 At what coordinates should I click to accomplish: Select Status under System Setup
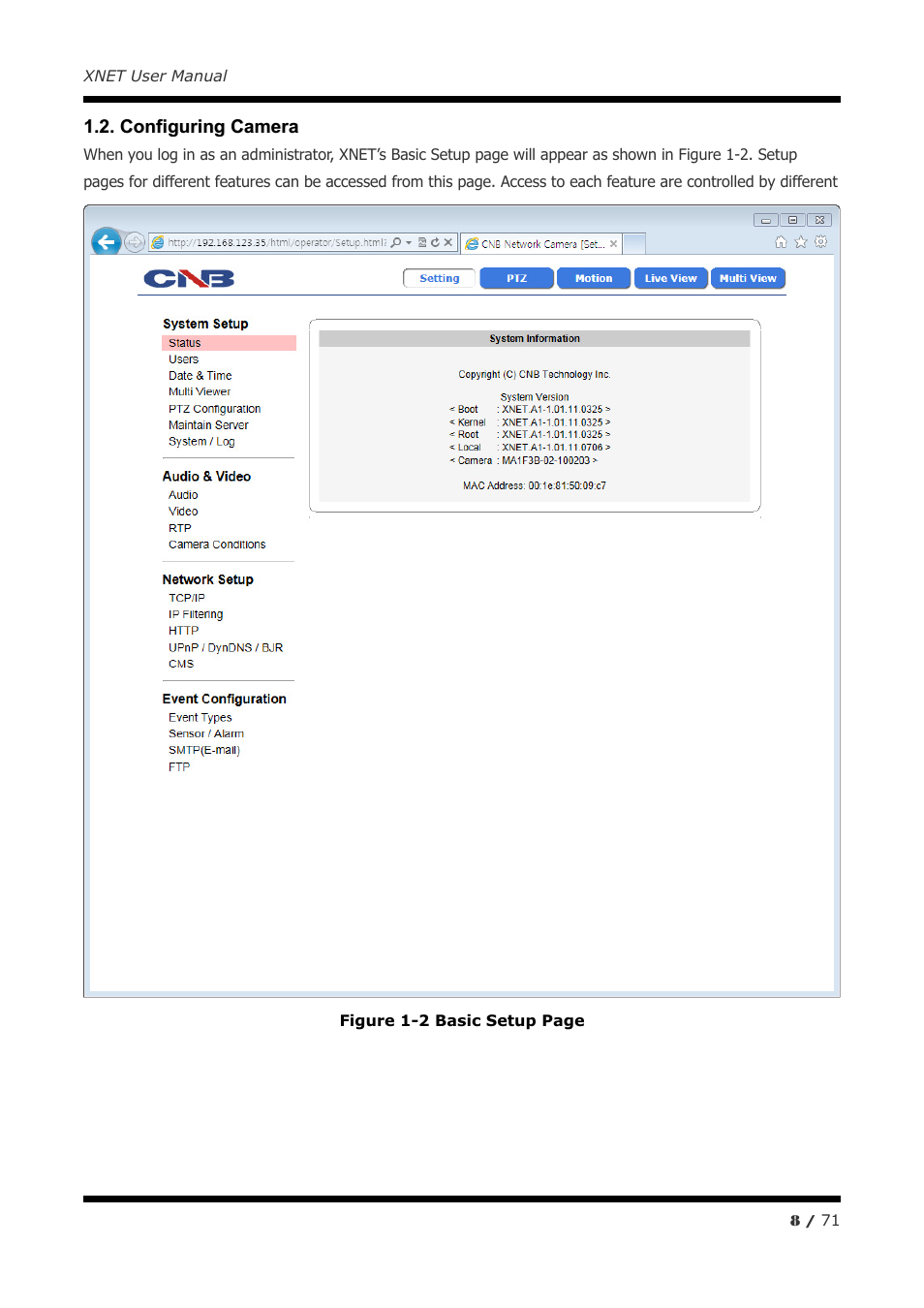click(x=229, y=343)
